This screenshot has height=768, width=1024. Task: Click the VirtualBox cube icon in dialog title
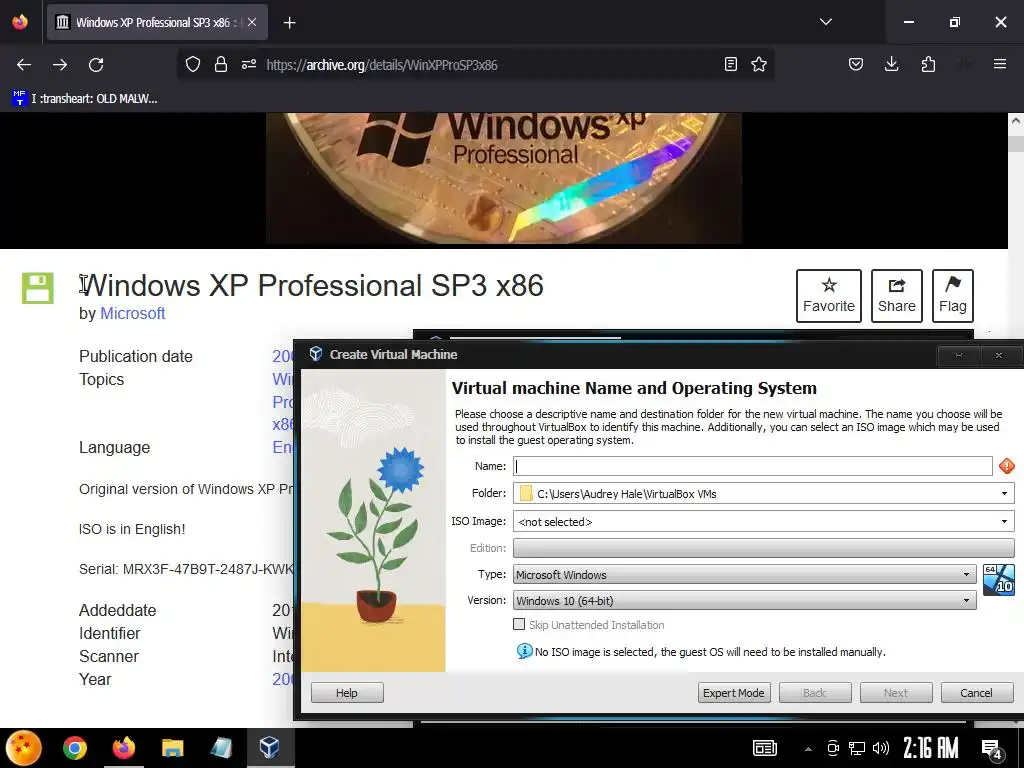(315, 354)
